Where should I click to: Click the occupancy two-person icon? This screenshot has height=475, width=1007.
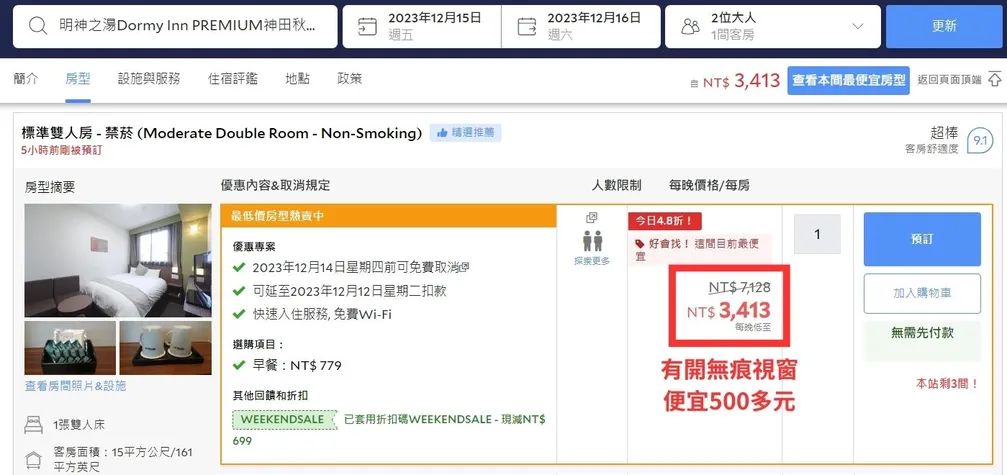[x=592, y=240]
